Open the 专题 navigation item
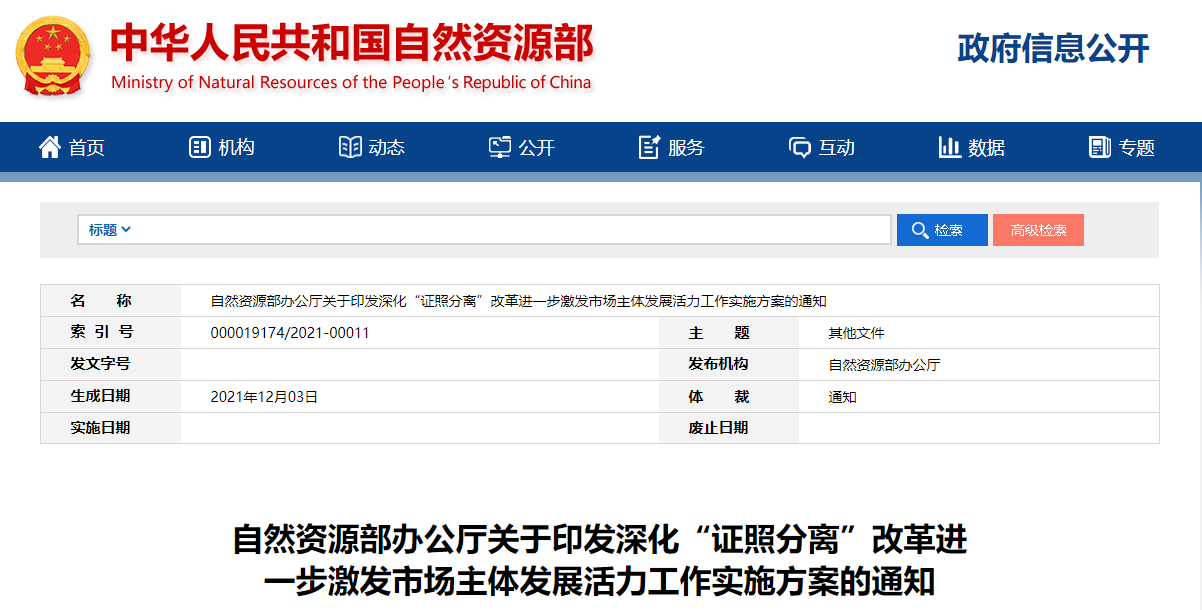This screenshot has height=610, width=1202. [x=1122, y=148]
